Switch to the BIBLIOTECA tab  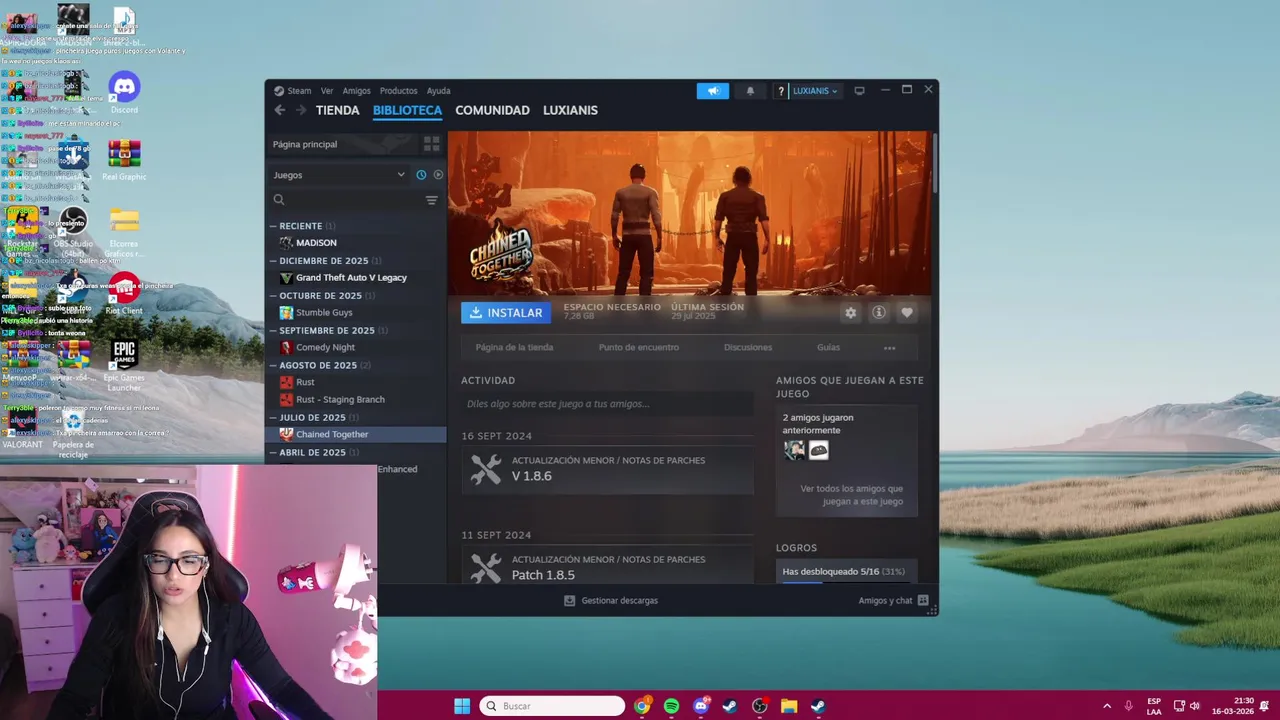pyautogui.click(x=407, y=110)
